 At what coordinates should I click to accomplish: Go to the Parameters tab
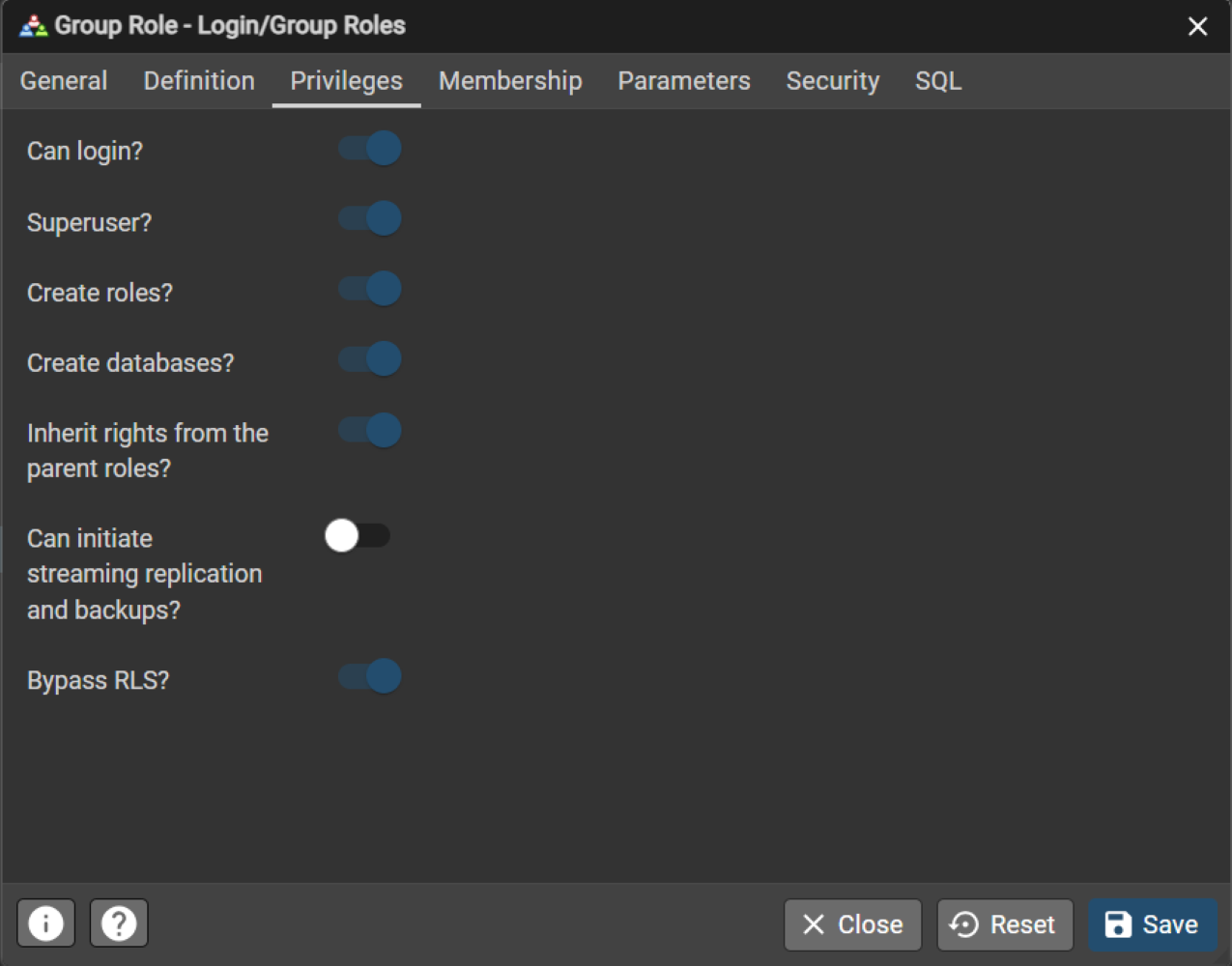pos(684,81)
